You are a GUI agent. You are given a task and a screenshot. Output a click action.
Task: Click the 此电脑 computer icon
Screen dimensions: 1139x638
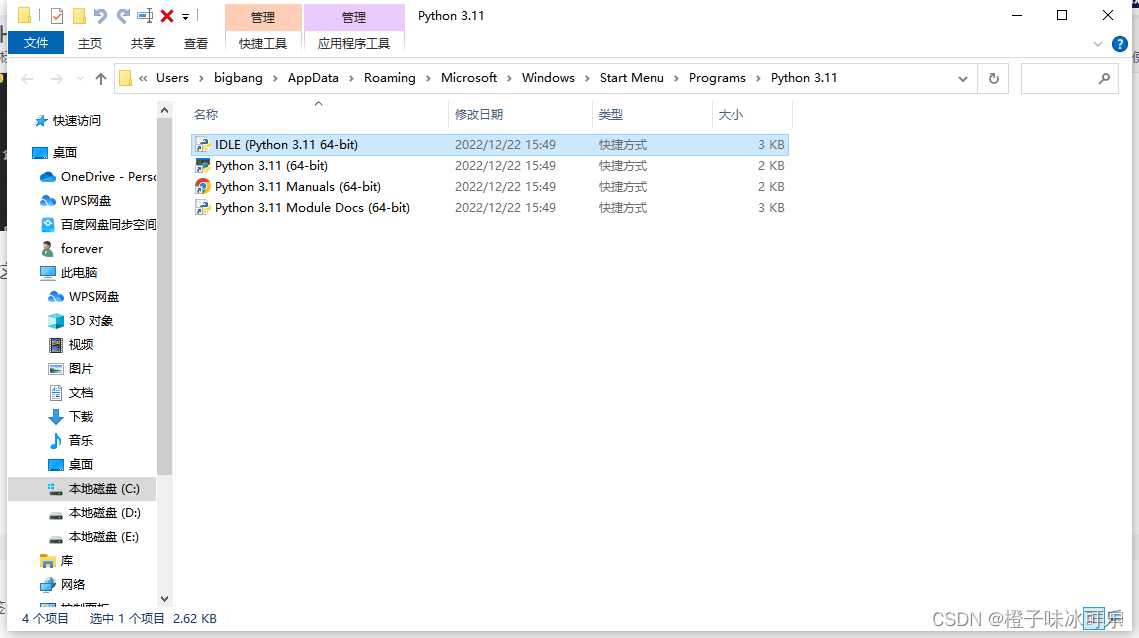[x=48, y=272]
